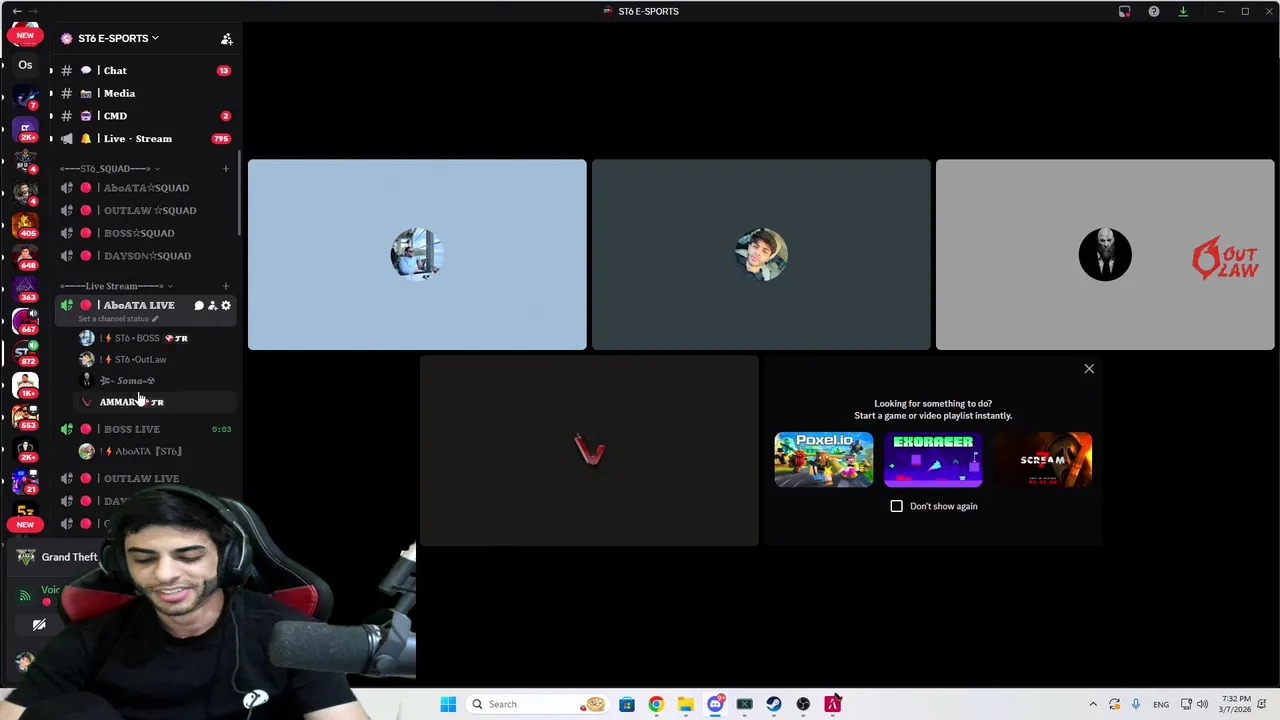Click the invite people icon beside ST6 E-SPORTS
This screenshot has height=720, width=1280.
pyautogui.click(x=226, y=38)
